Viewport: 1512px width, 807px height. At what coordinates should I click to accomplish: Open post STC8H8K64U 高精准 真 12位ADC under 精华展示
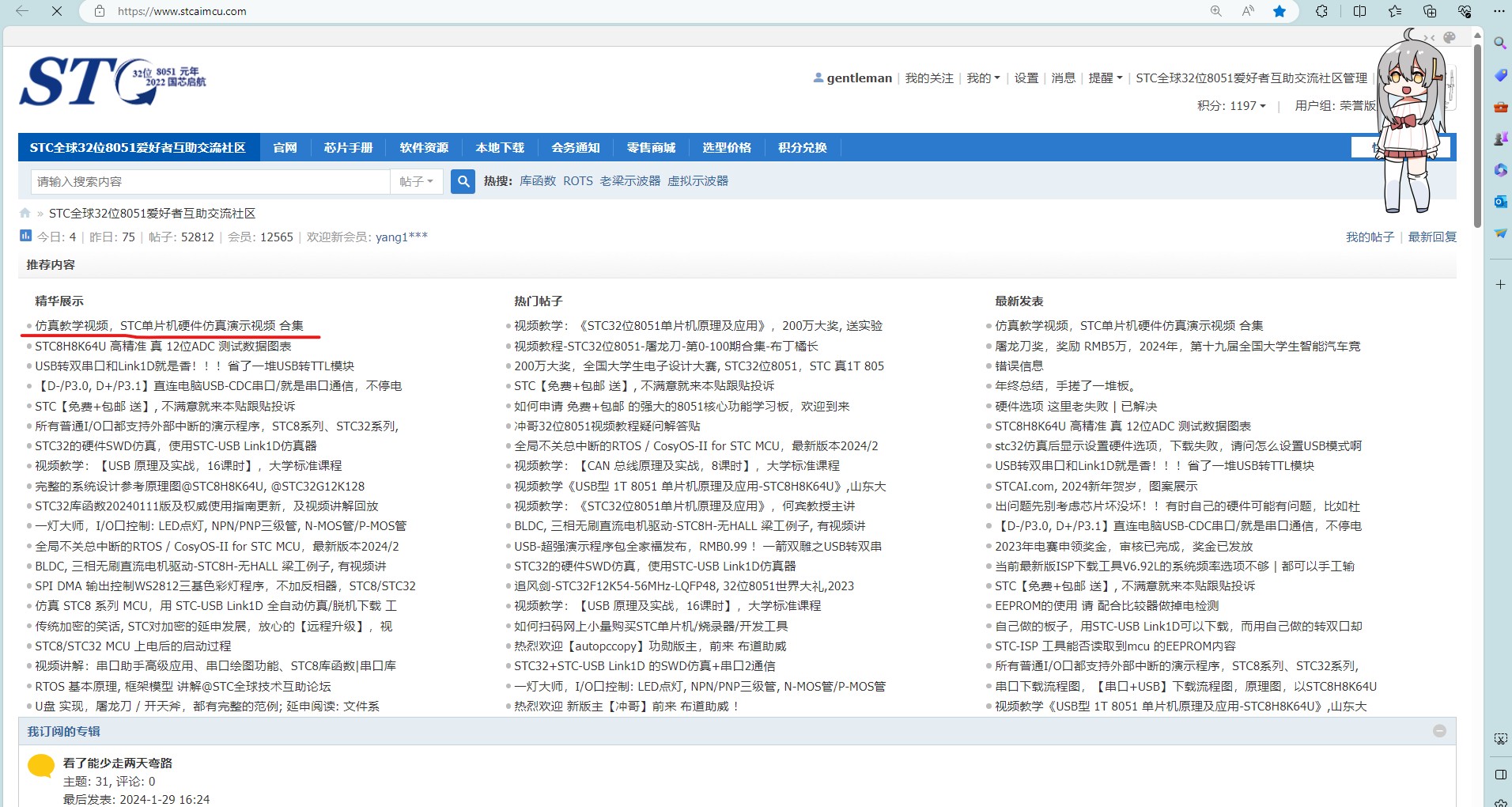[x=163, y=346]
